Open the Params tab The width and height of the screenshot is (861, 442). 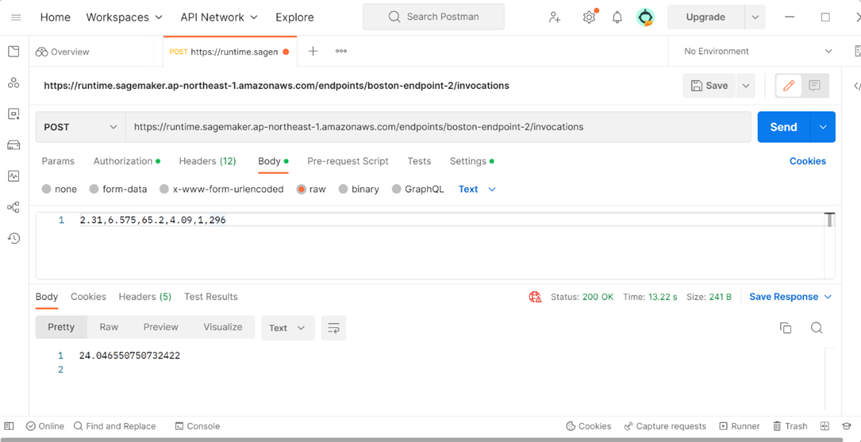[58, 161]
